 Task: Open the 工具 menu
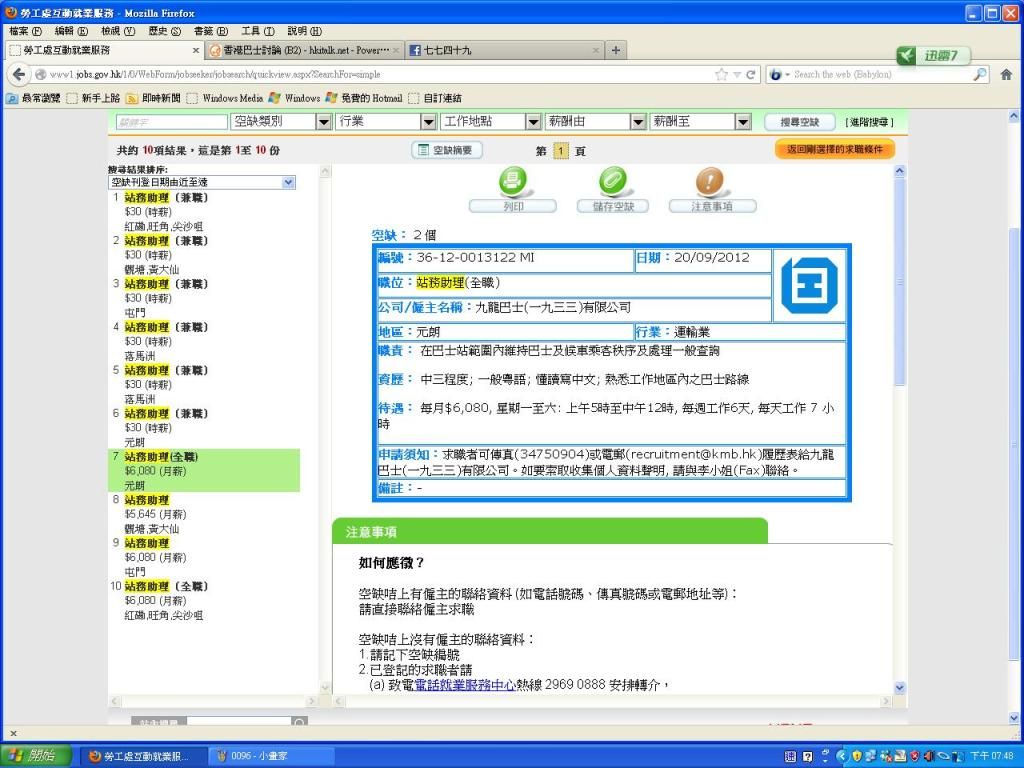pyautogui.click(x=257, y=31)
